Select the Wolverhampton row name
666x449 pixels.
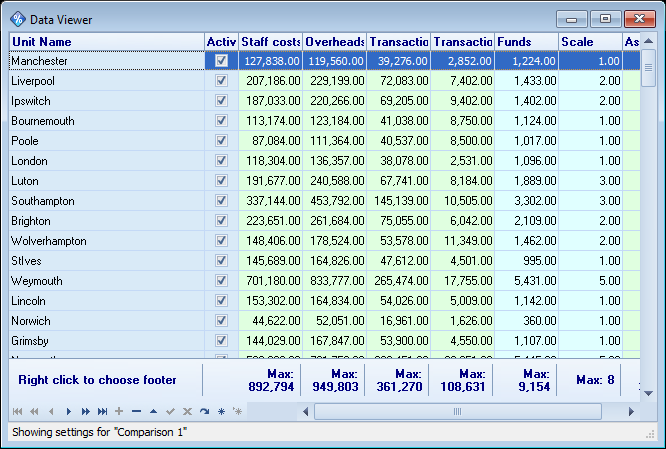point(107,241)
